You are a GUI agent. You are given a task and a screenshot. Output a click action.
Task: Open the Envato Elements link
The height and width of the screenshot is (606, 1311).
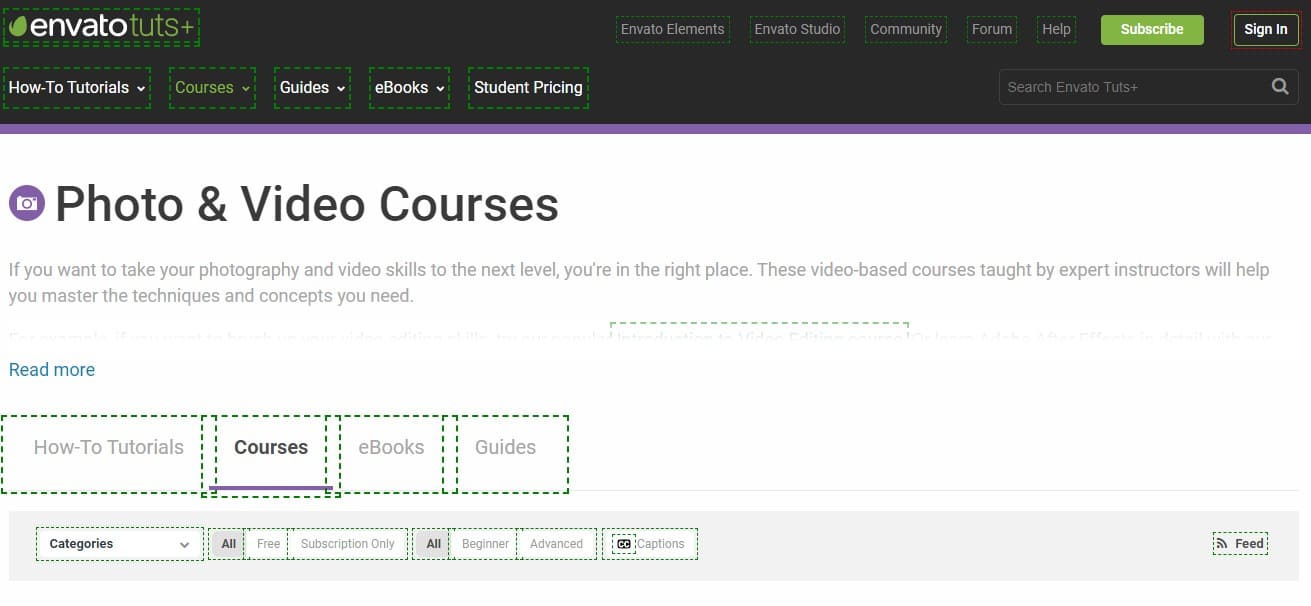click(672, 30)
